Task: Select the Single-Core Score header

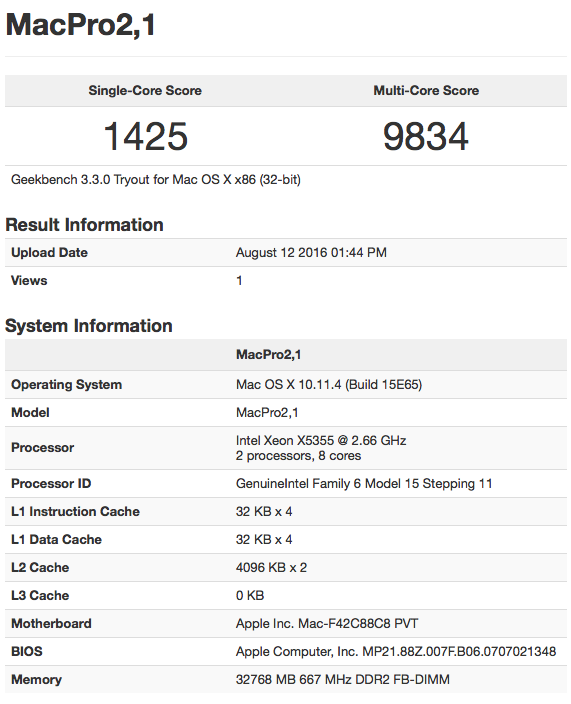Action: [145, 91]
